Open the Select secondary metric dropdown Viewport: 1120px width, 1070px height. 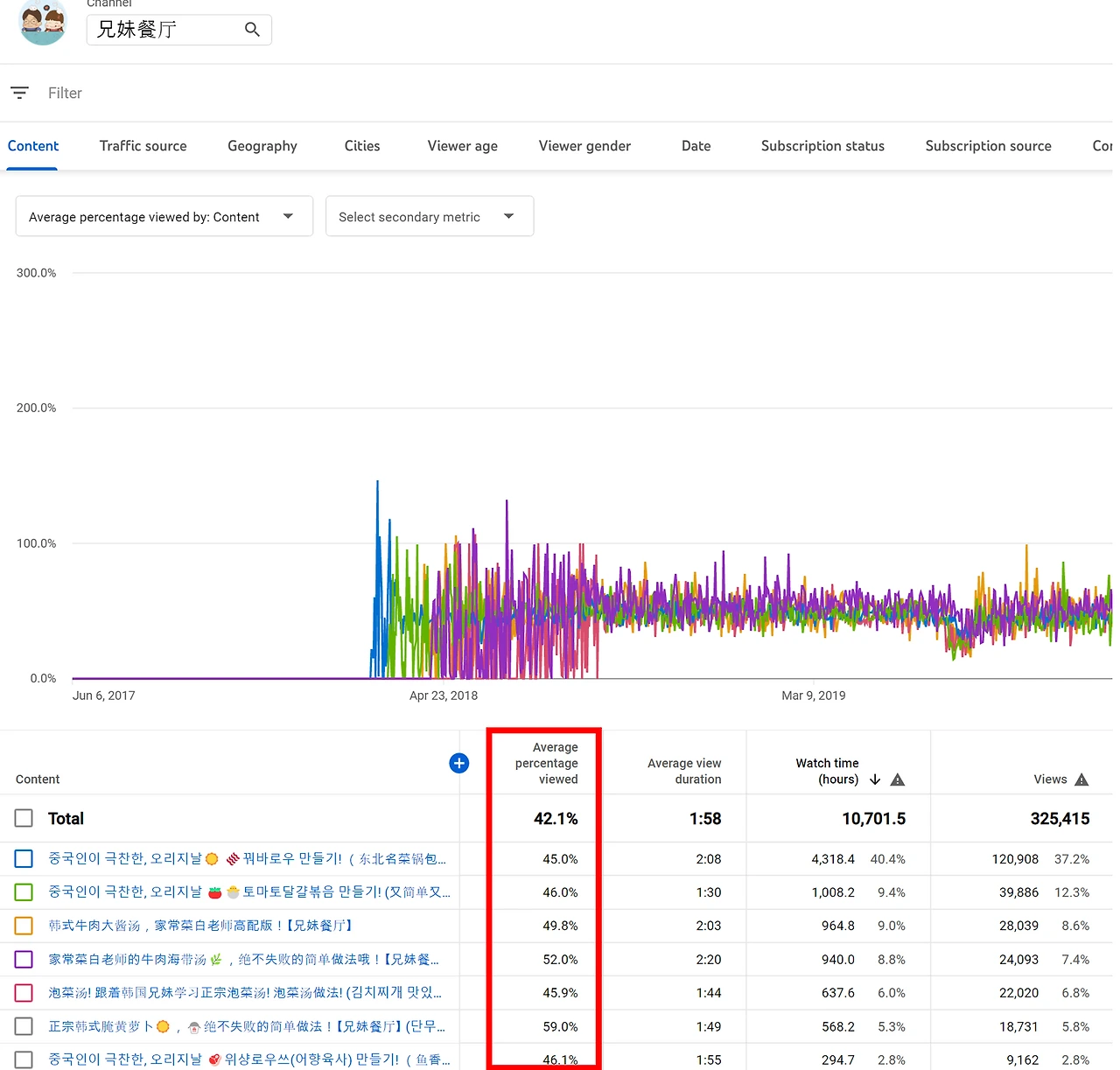click(x=430, y=216)
